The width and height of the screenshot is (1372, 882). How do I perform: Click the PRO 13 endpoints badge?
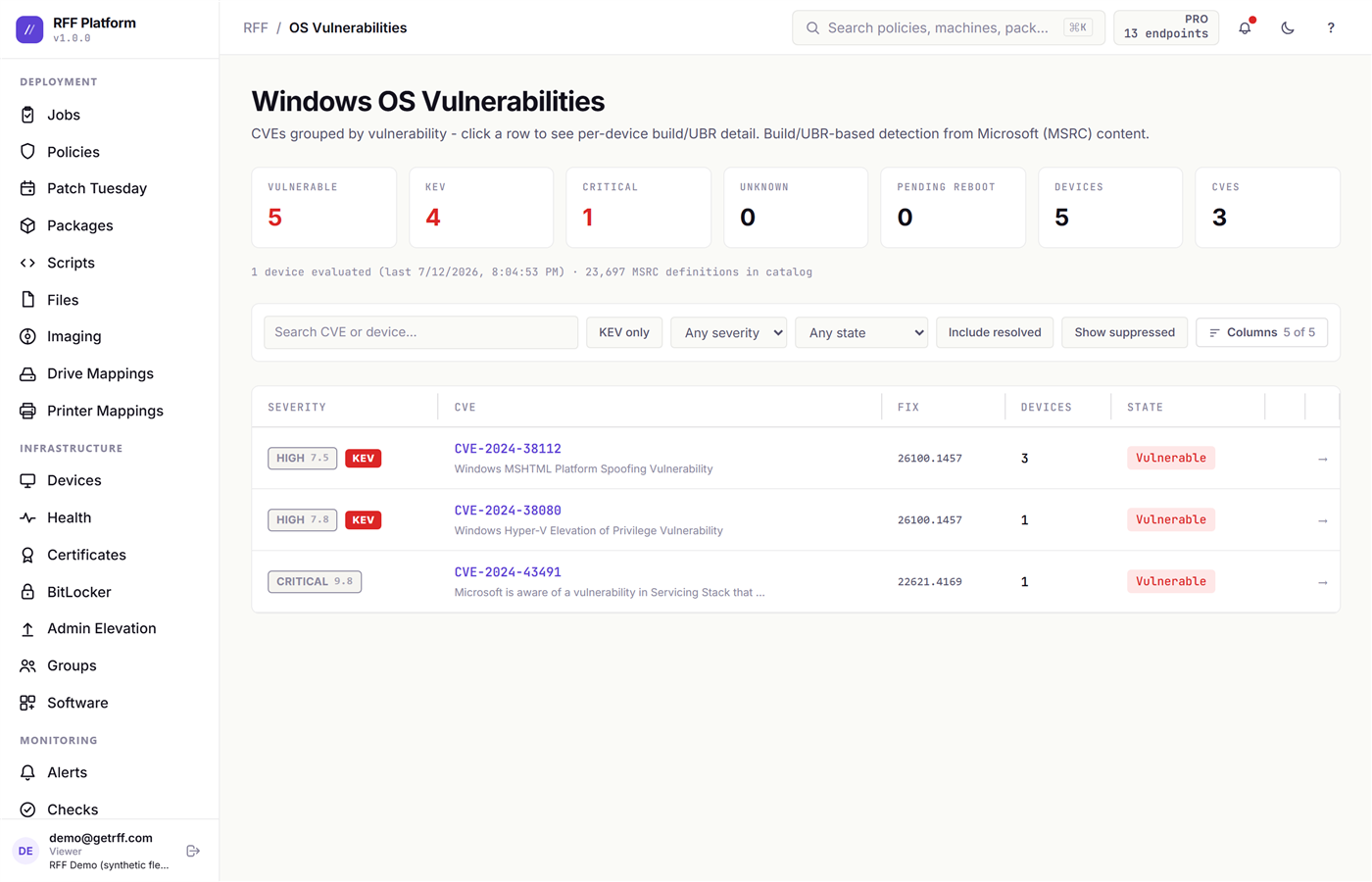pyautogui.click(x=1166, y=27)
